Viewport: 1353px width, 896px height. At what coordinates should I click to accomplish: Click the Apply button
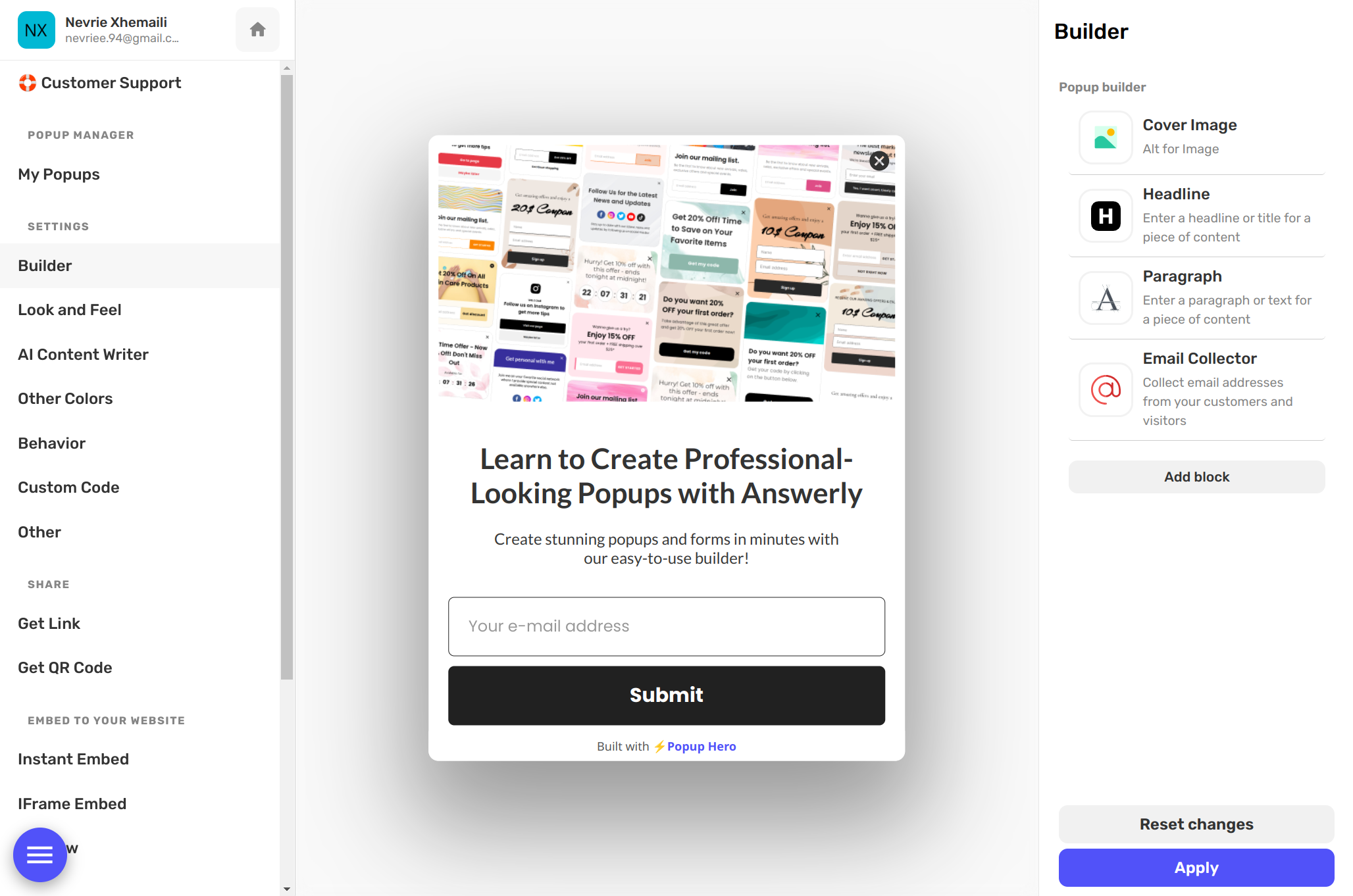1196,867
